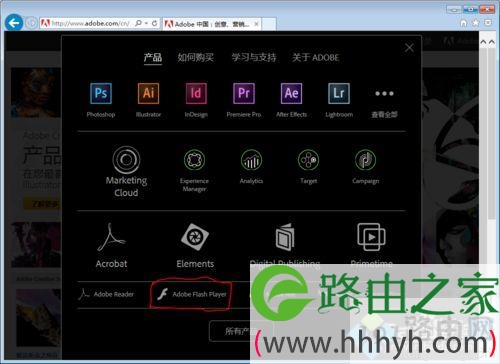
Task: Select the Elements icon
Action: coord(195,237)
